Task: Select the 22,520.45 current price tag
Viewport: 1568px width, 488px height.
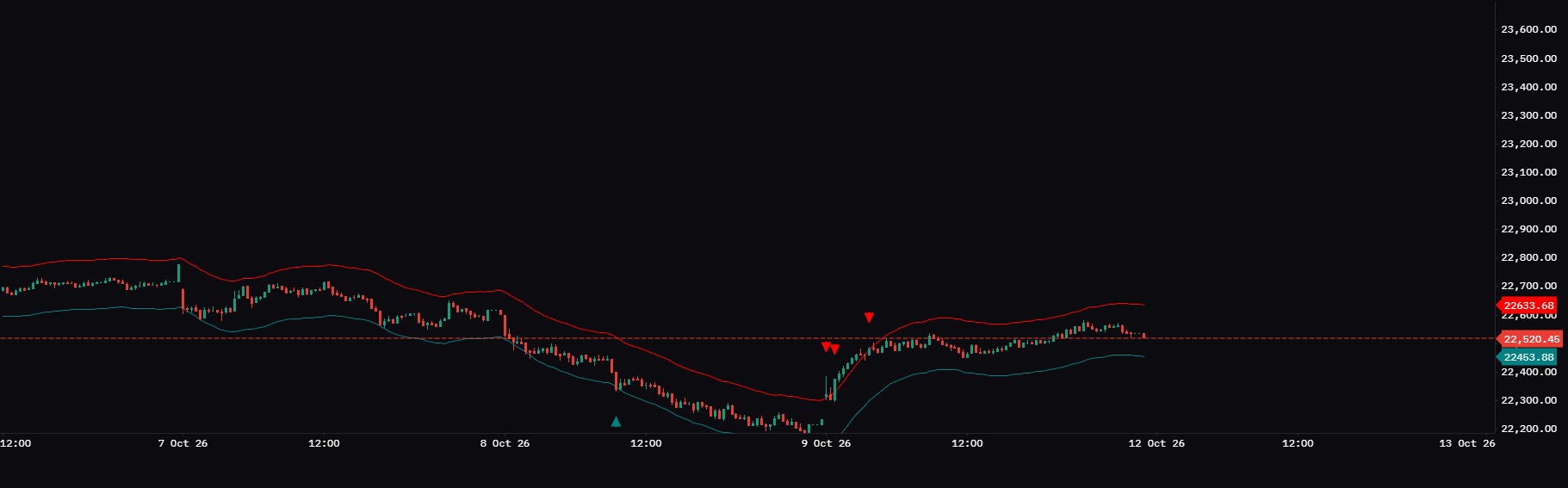Action: coord(1530,339)
